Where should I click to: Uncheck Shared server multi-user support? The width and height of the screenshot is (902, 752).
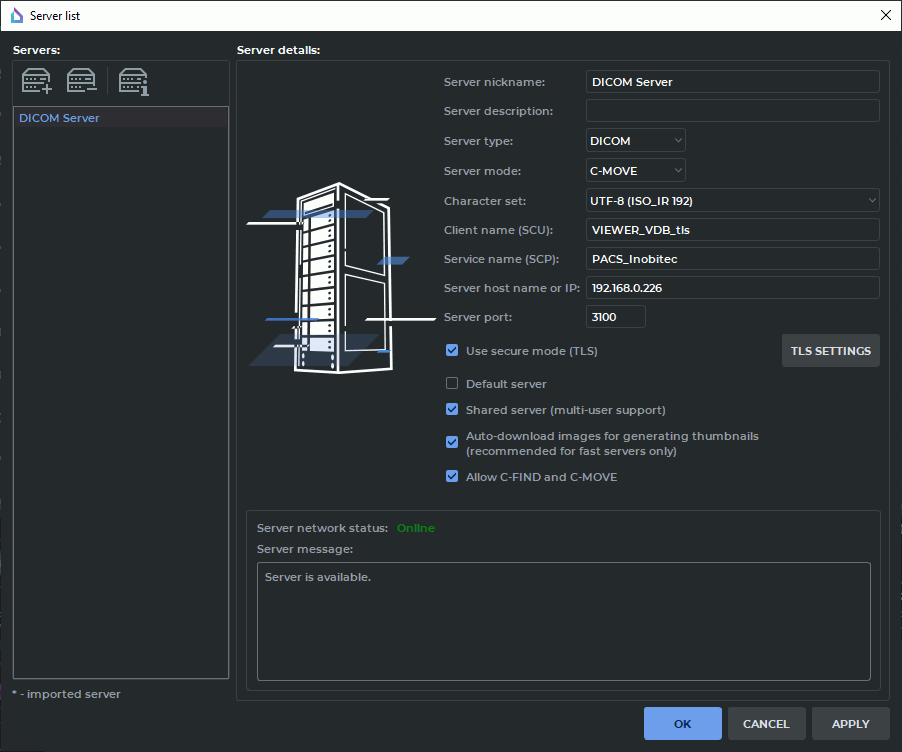coord(452,410)
